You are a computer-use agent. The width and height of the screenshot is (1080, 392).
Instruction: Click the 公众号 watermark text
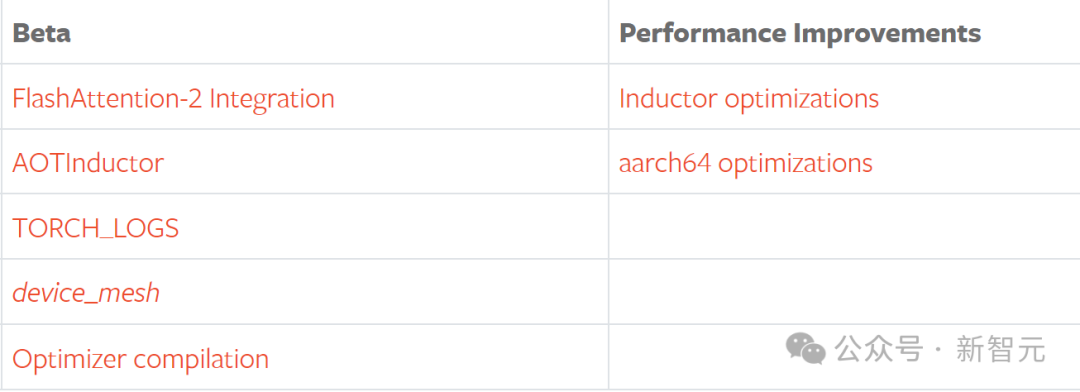878,349
